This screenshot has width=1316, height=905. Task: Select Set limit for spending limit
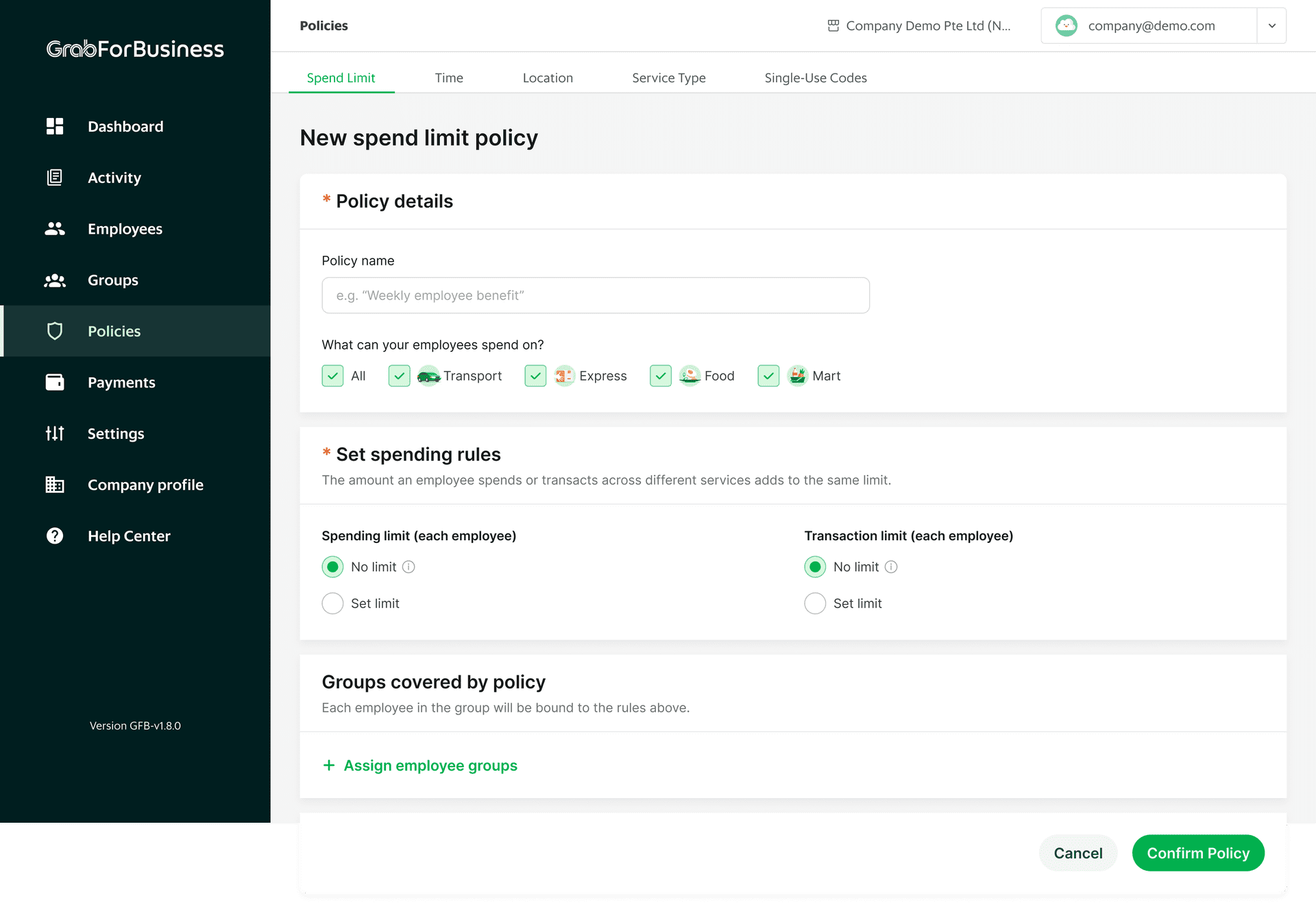[x=332, y=603]
